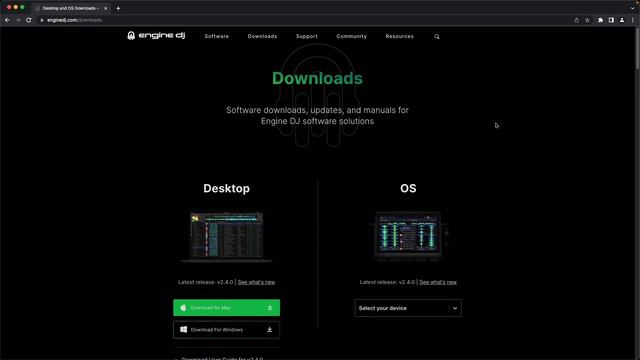Open the extensions puzzle icon

click(x=600, y=20)
